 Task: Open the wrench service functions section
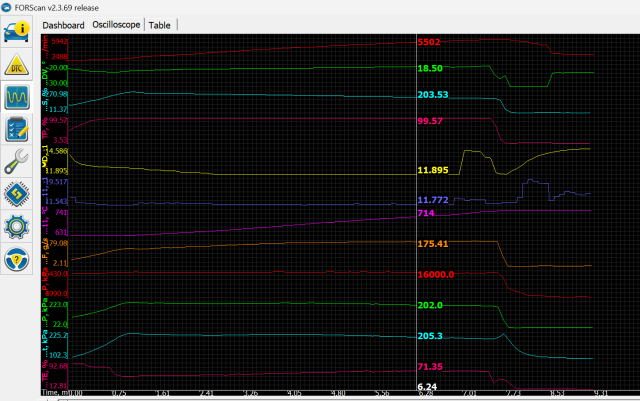tap(17, 161)
